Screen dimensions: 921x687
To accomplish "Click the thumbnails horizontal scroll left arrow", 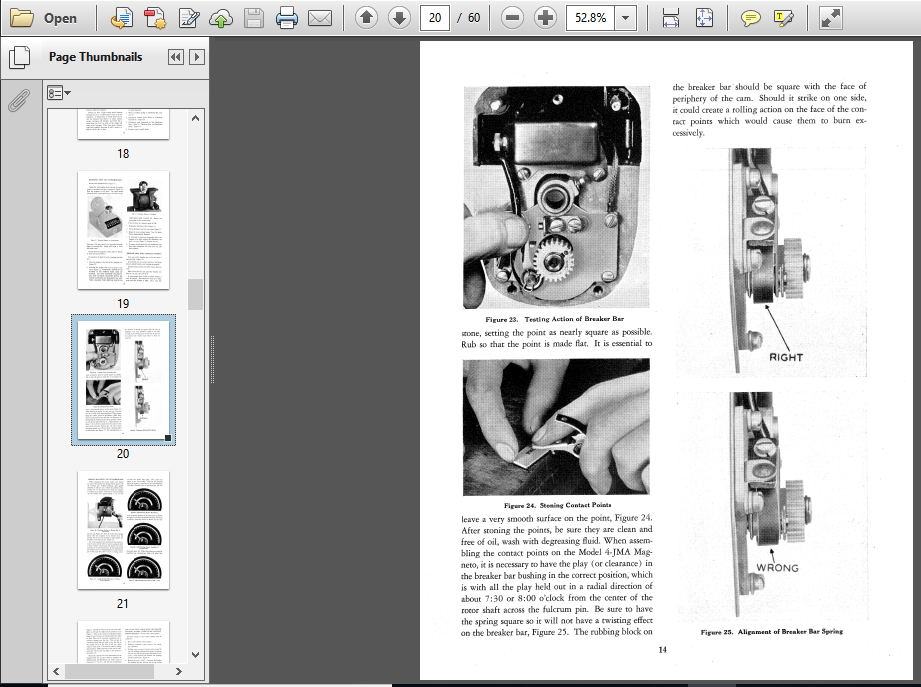I will (56, 671).
